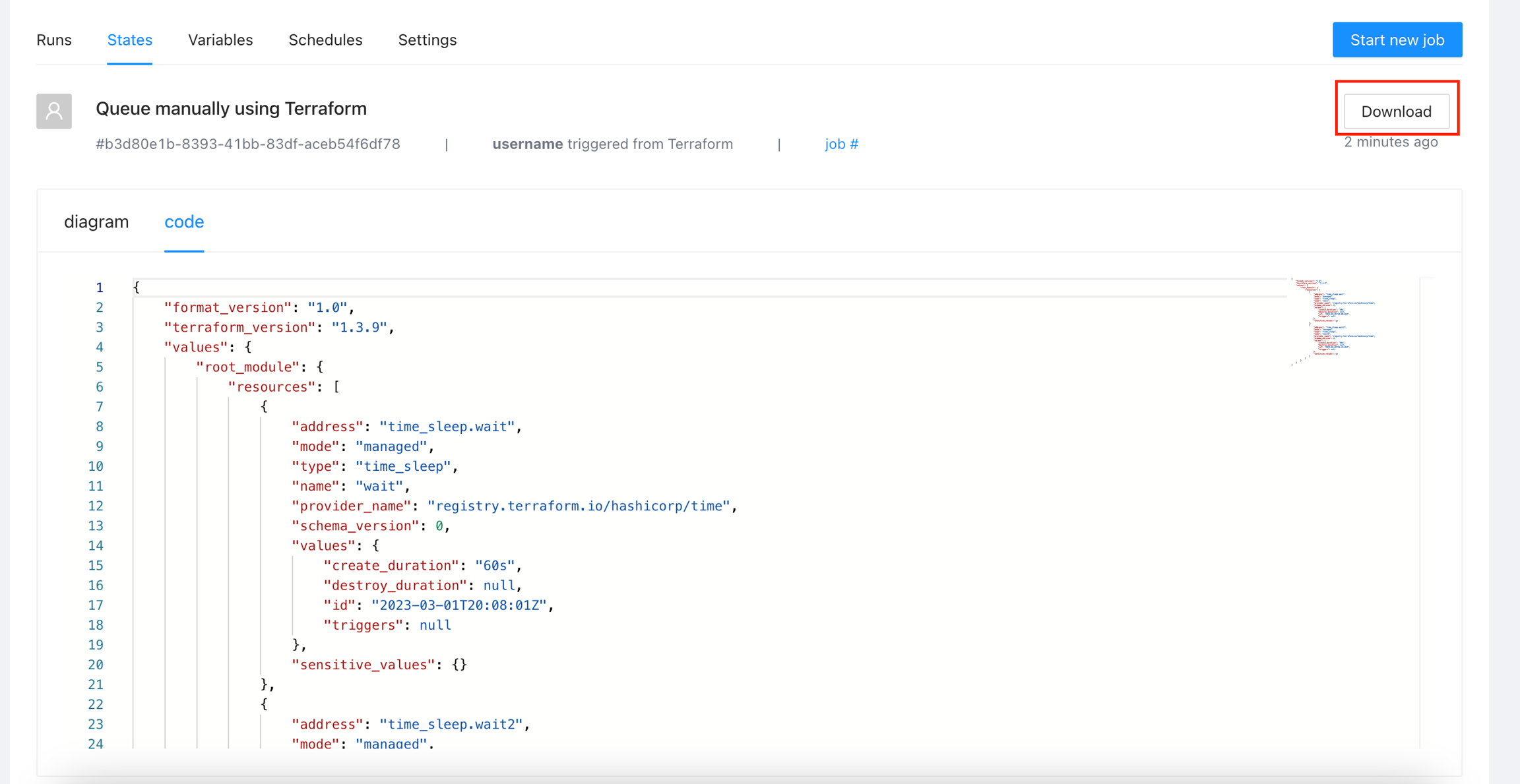Screen dimensions: 1520x784
Task: Click the editor vertical scrollbar track
Action: point(1427,514)
